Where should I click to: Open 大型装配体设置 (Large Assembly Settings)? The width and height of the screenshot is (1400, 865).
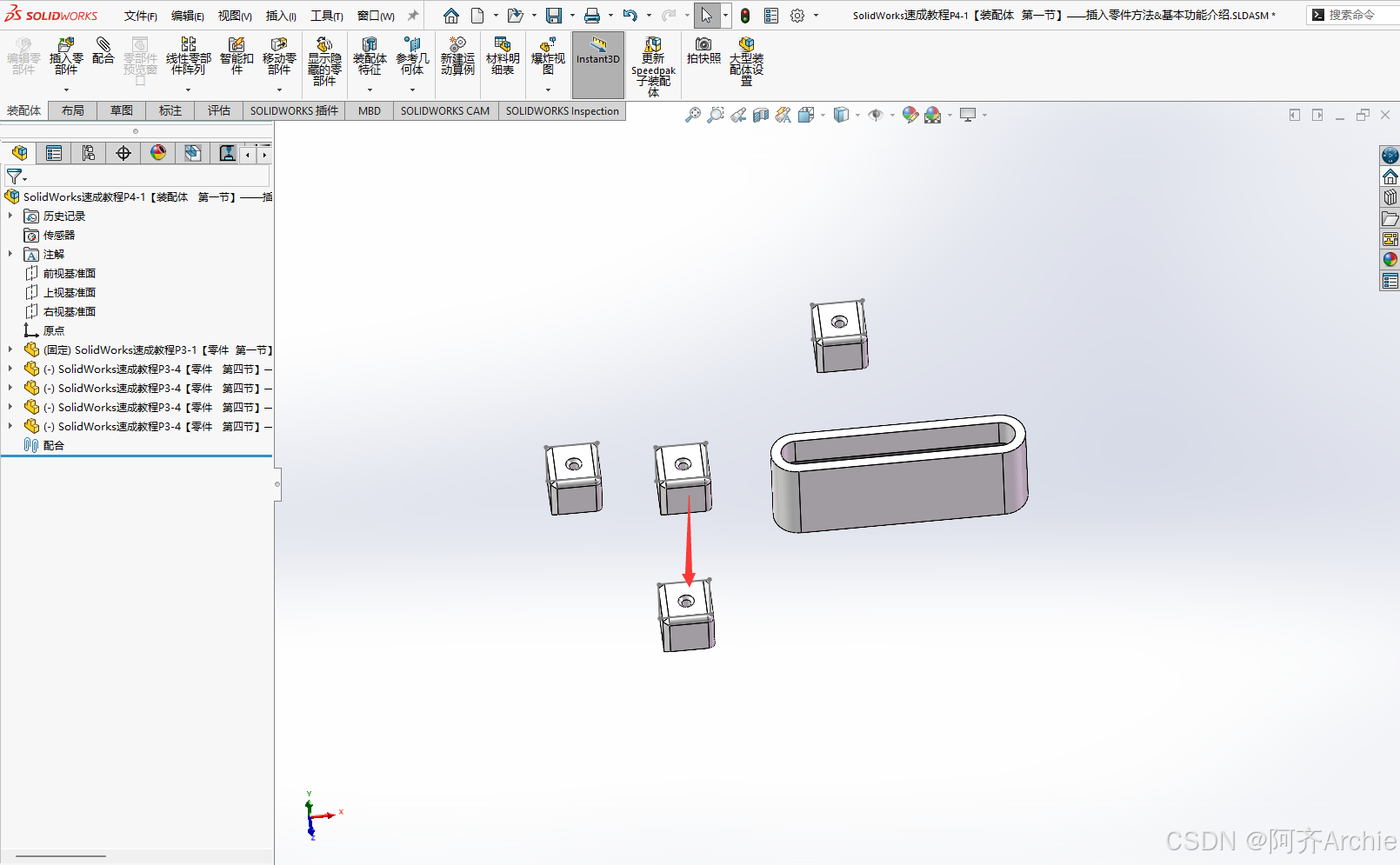pos(746,61)
